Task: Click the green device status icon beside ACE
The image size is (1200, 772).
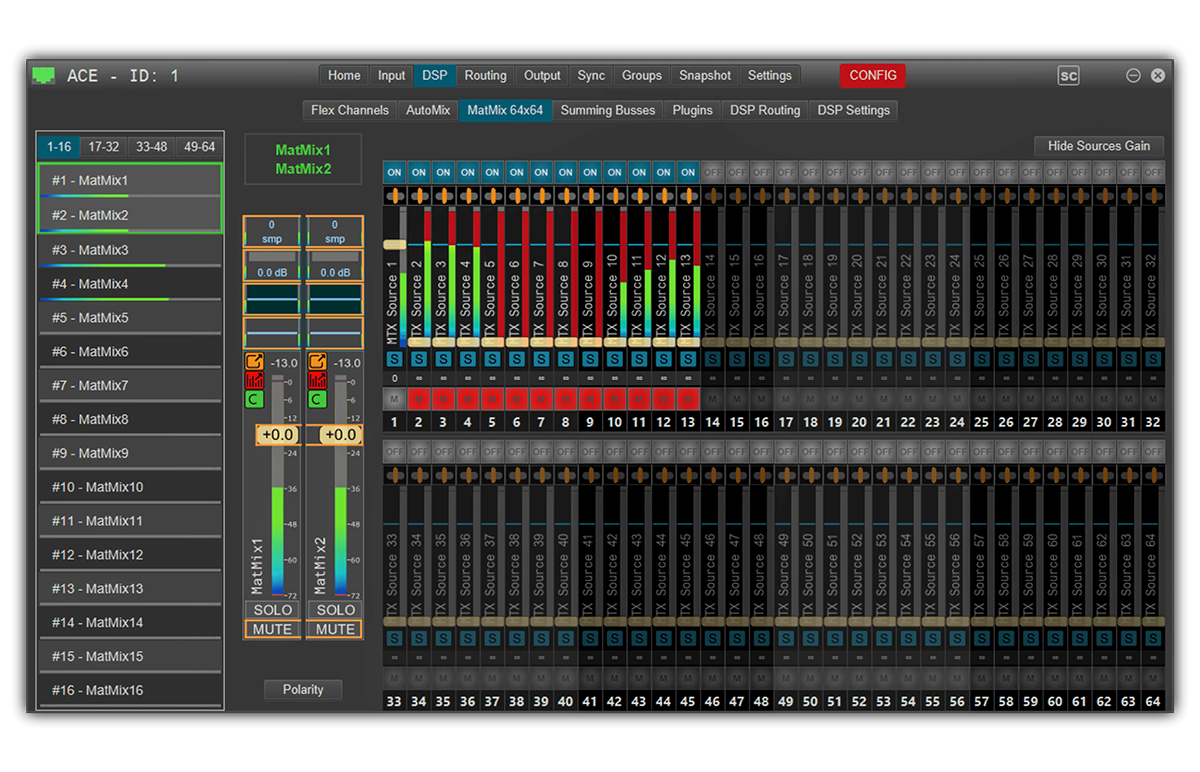Action: (43, 75)
